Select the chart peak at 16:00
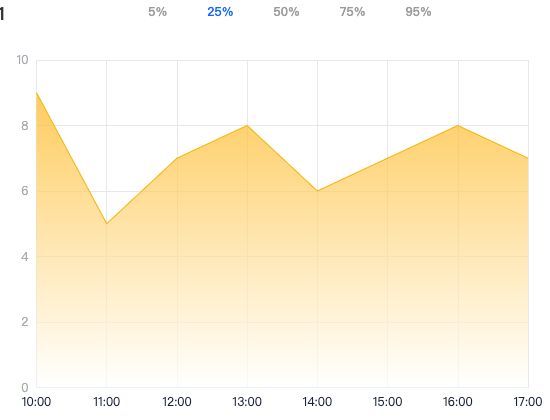This screenshot has width=550, height=420. [x=458, y=125]
